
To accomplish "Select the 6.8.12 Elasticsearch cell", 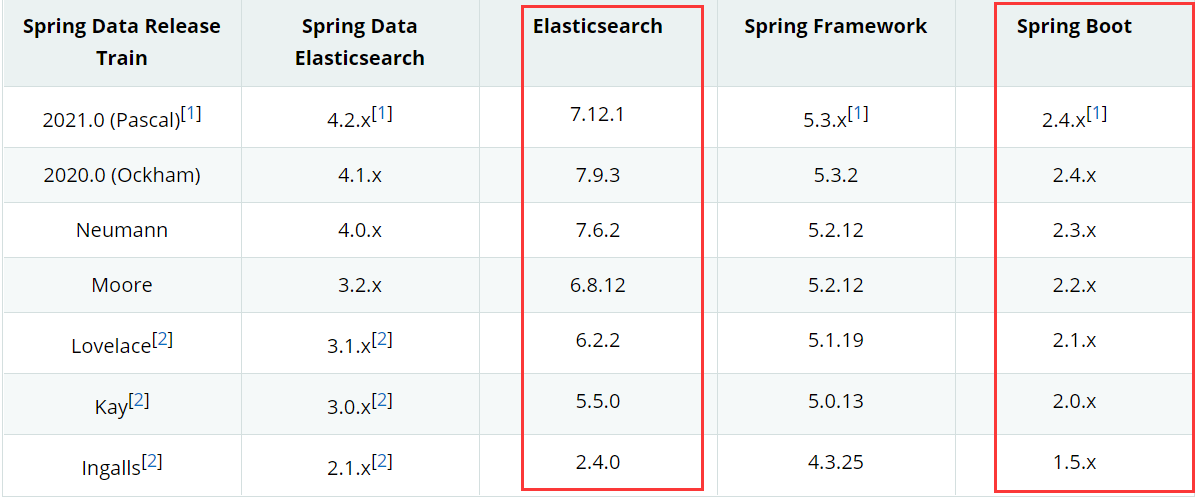I will click(x=598, y=285).
